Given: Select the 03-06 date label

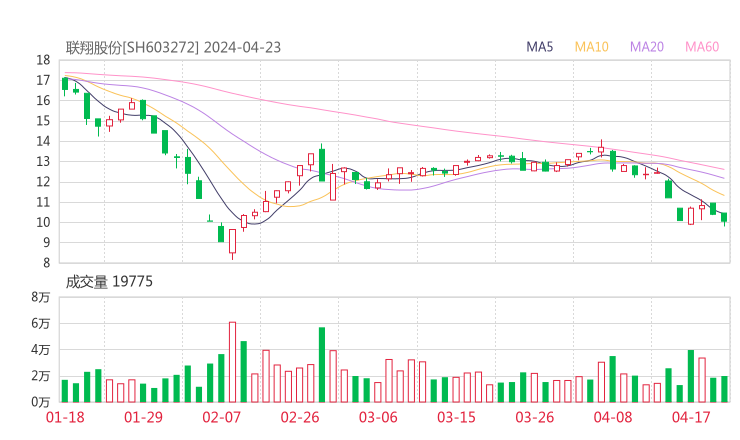Looking at the screenshot, I should coord(377,418).
